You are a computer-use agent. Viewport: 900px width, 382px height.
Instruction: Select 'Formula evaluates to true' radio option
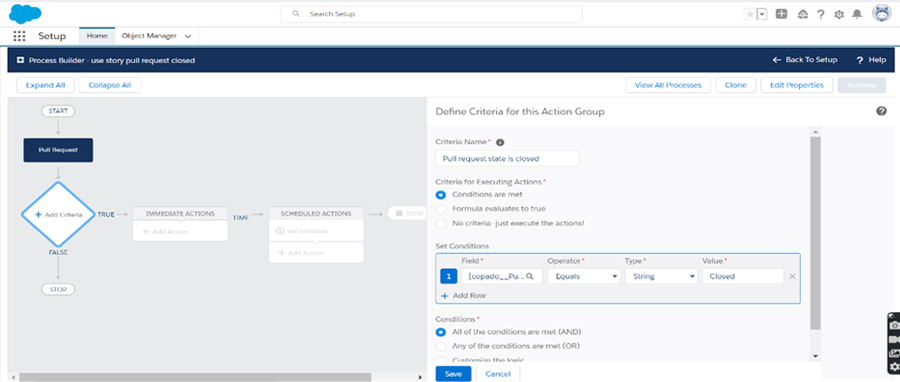441,209
